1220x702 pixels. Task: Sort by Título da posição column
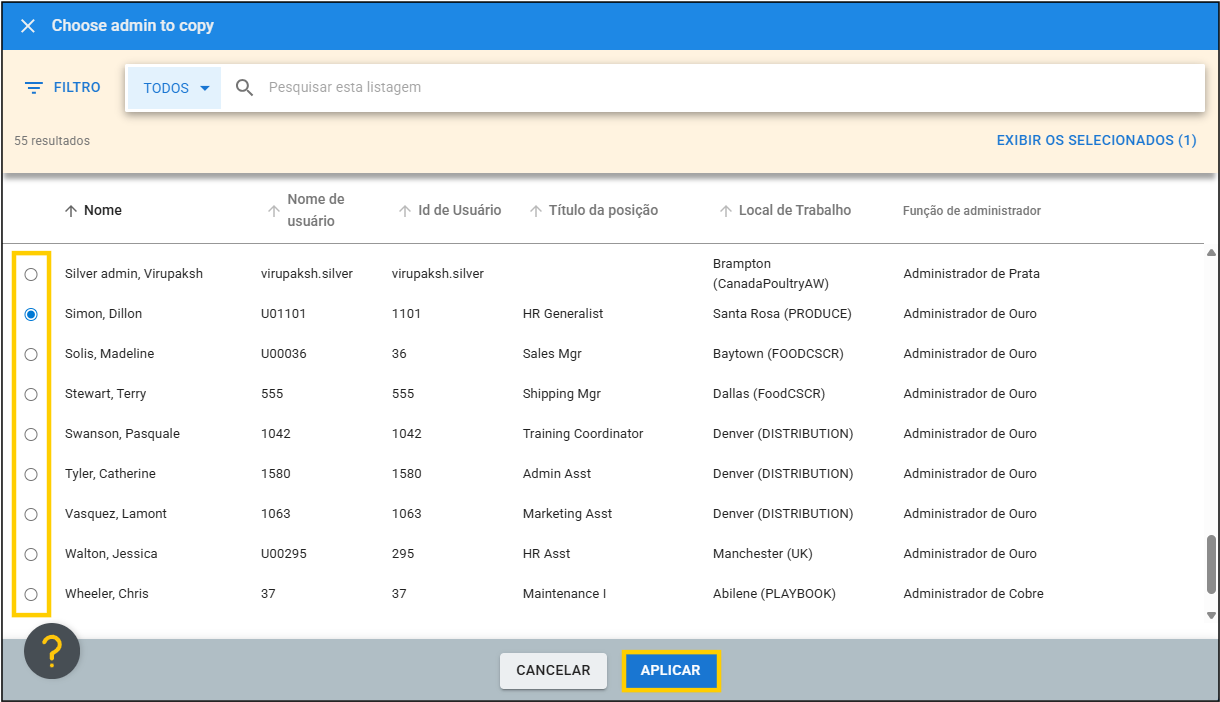click(593, 210)
